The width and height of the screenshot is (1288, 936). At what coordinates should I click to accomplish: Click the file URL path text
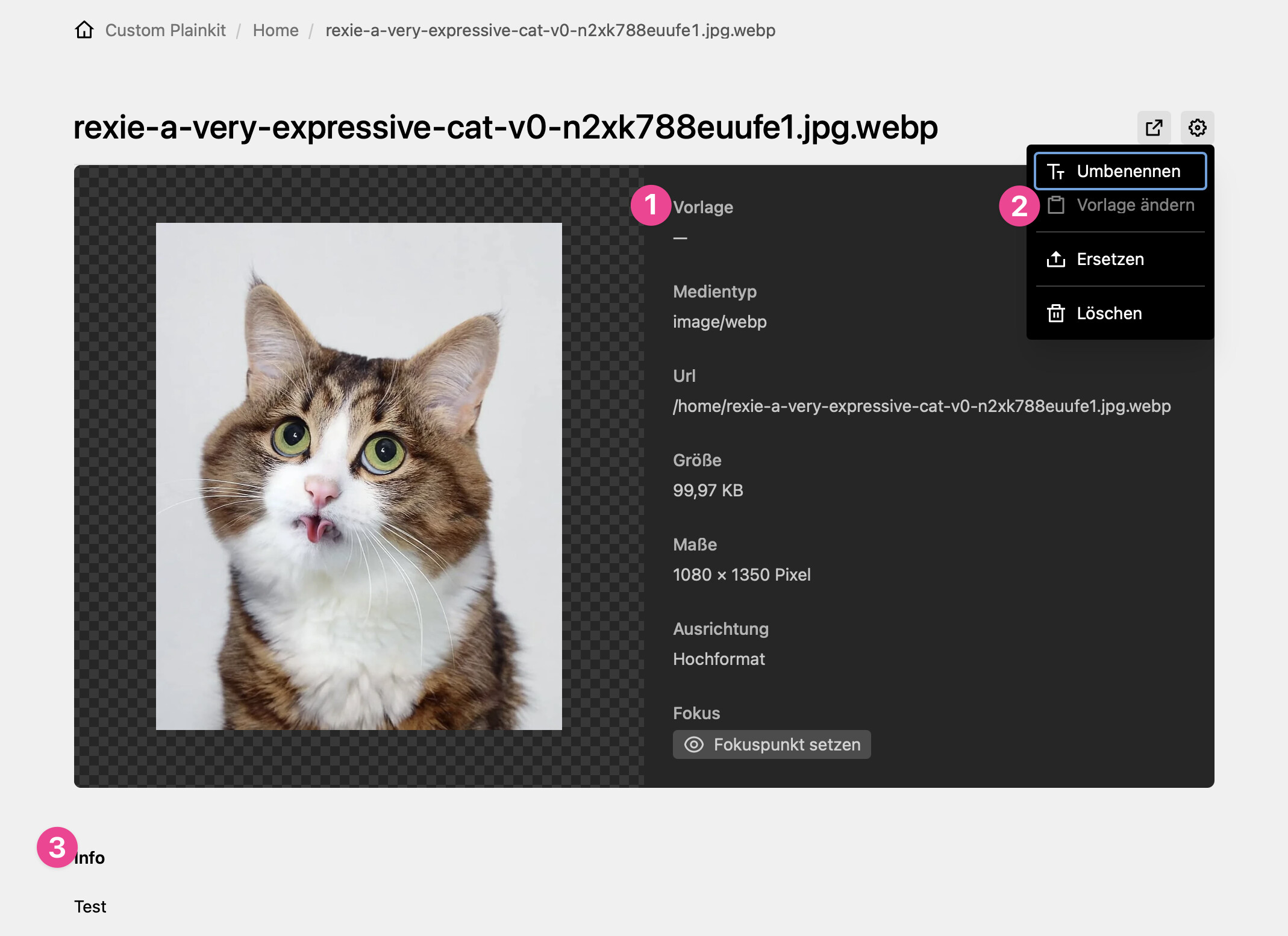921,407
